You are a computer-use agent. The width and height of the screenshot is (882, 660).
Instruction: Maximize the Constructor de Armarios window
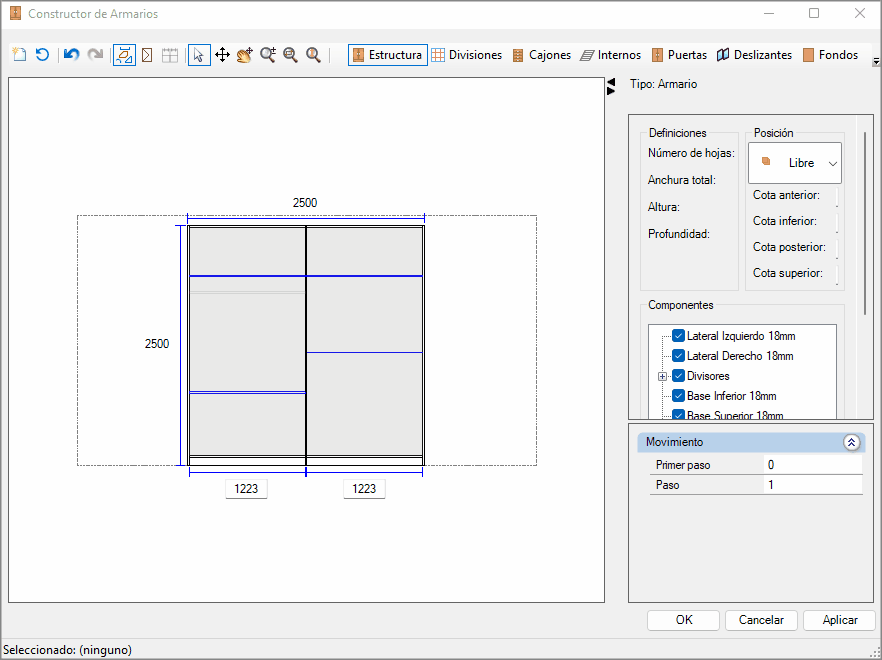coord(814,14)
